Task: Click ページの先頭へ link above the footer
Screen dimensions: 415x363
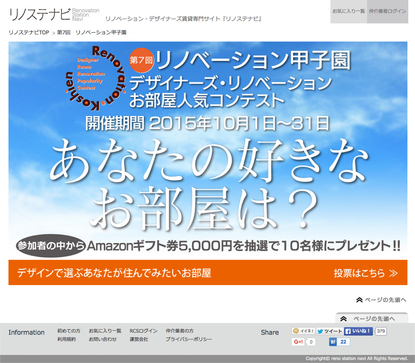Action: tap(381, 300)
